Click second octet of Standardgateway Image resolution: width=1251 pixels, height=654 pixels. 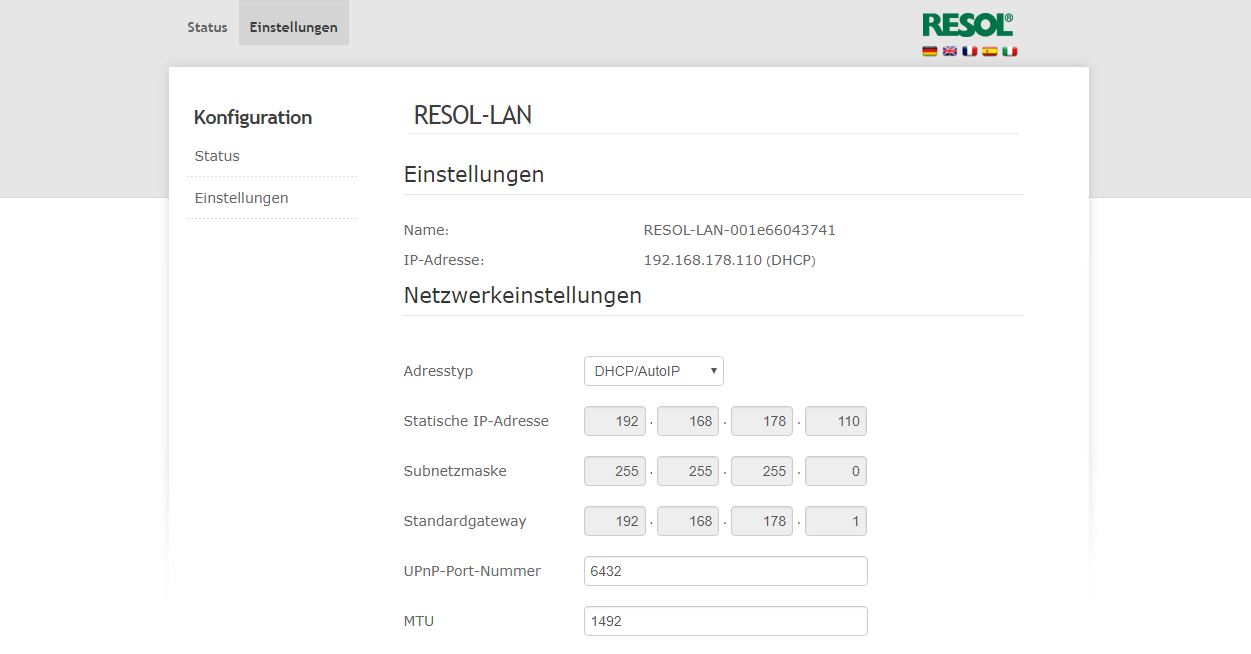coord(689,521)
